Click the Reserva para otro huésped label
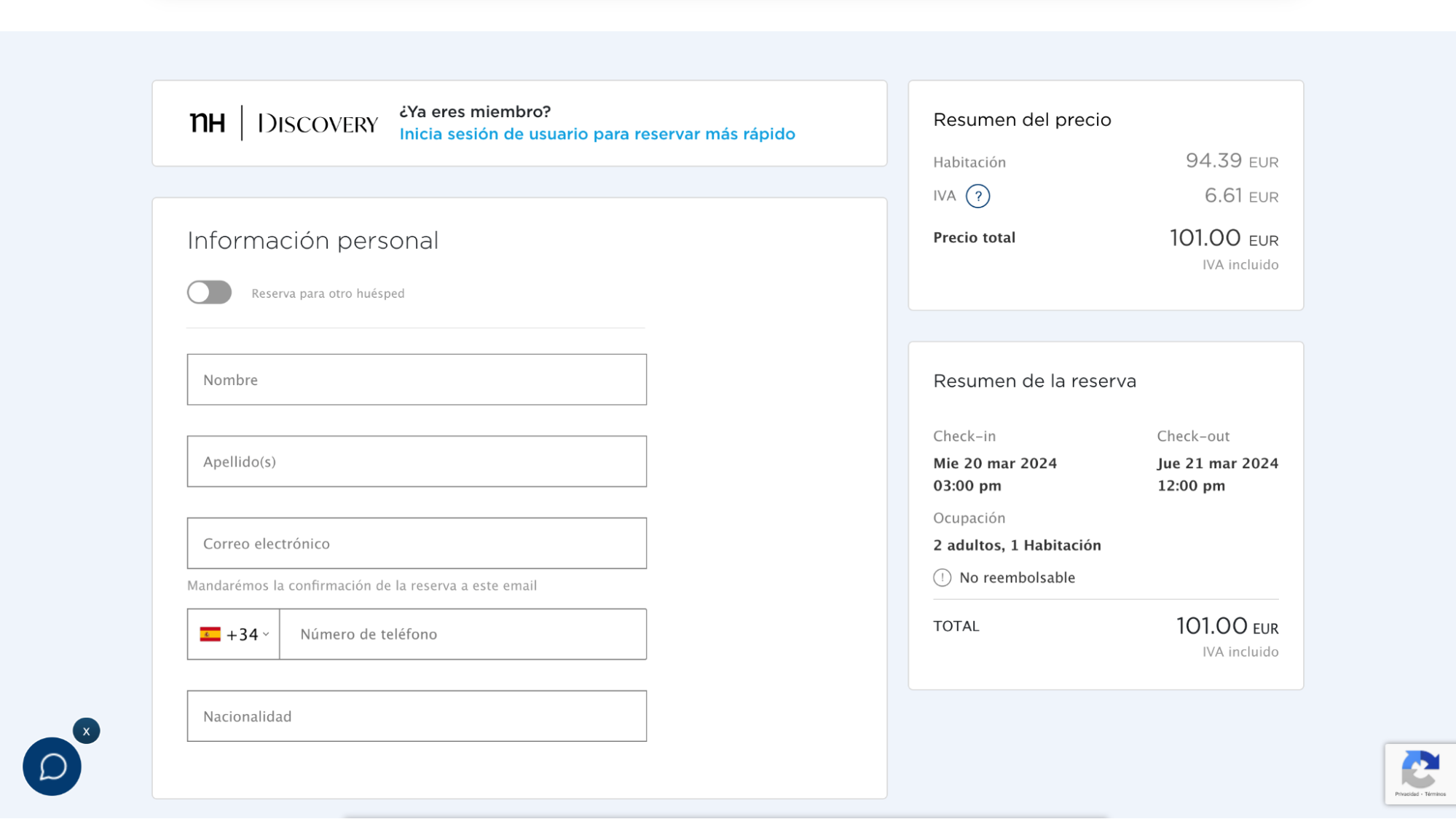 [328, 293]
